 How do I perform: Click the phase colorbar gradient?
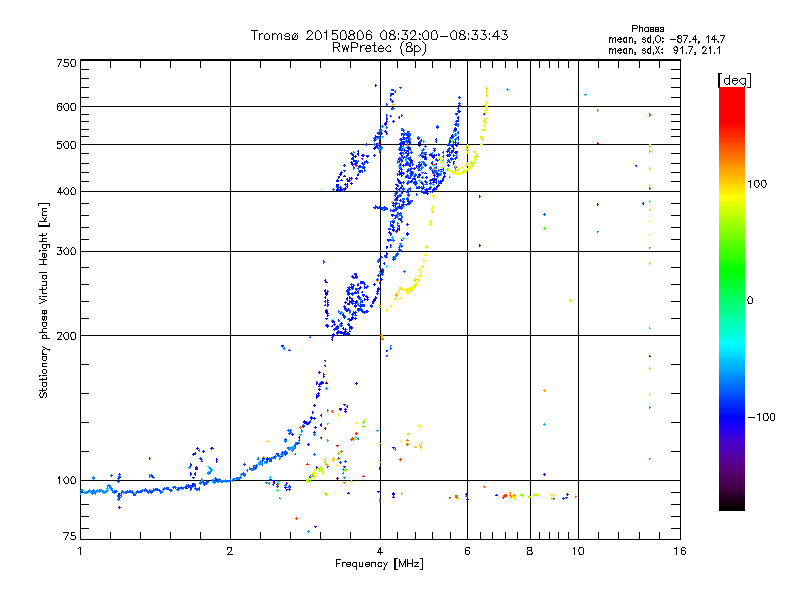click(x=732, y=298)
